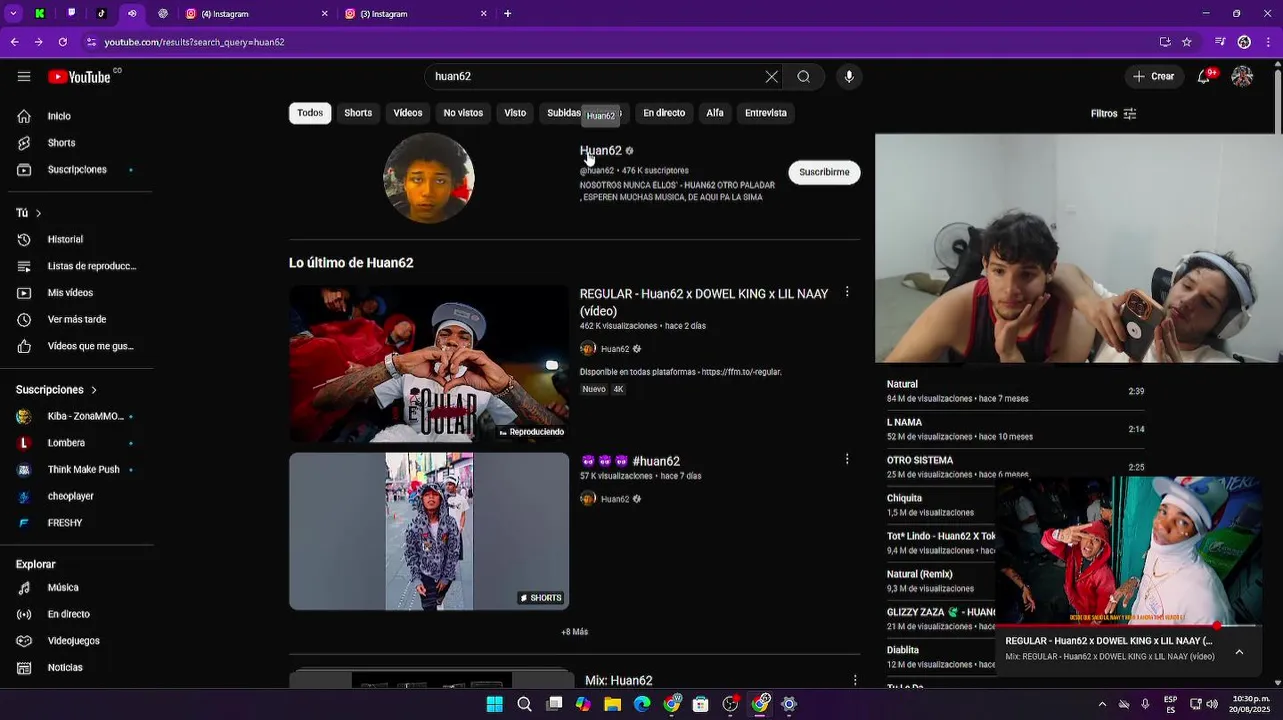Expand the Tú section
Screen dimensions: 1283x720
(x=29, y=213)
